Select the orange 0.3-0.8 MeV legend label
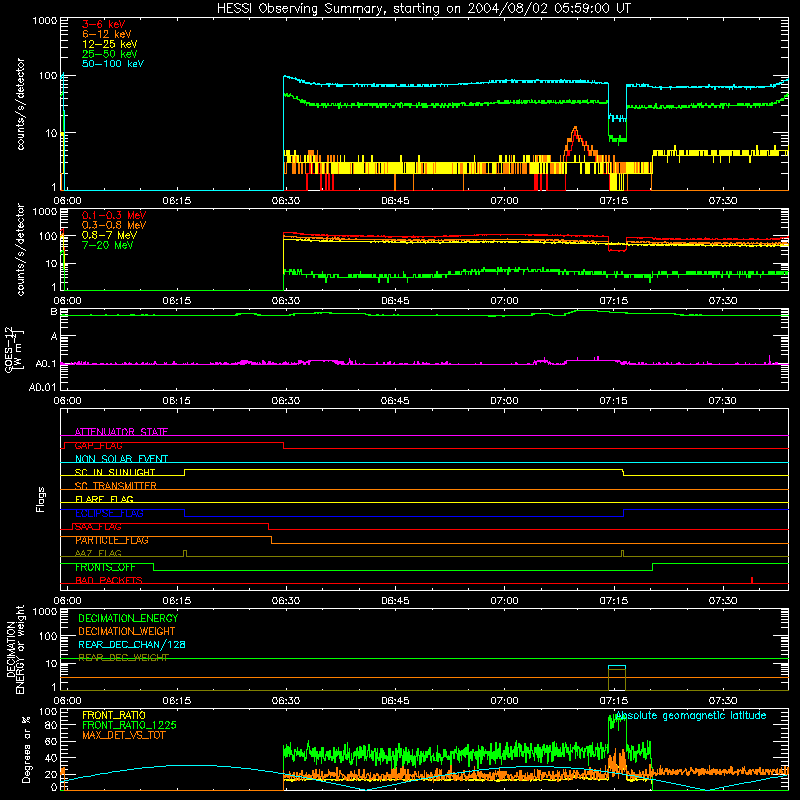This screenshot has height=800, width=800. coord(114,225)
